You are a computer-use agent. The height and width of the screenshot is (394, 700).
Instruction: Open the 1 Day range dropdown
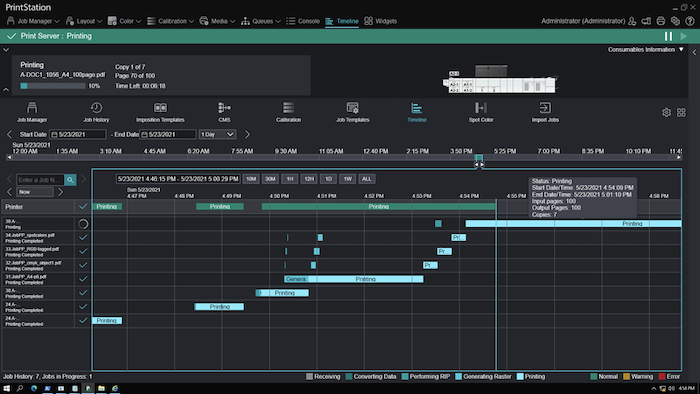217,134
